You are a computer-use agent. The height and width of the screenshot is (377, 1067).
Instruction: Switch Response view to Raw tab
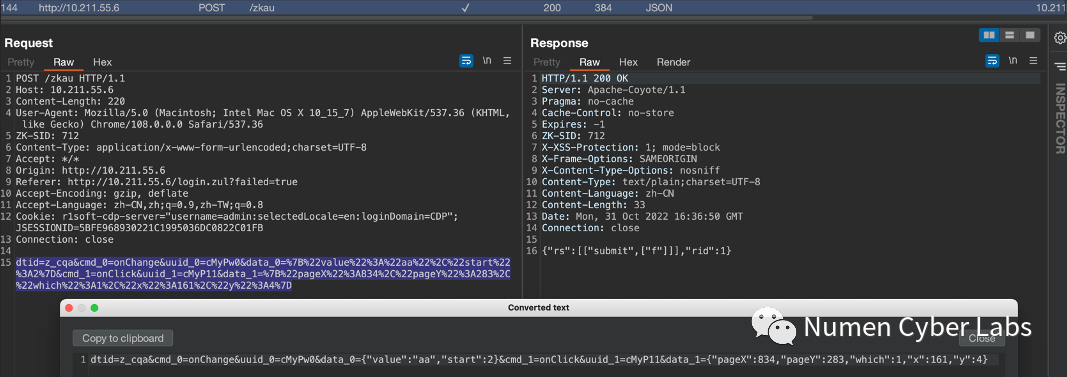click(589, 62)
